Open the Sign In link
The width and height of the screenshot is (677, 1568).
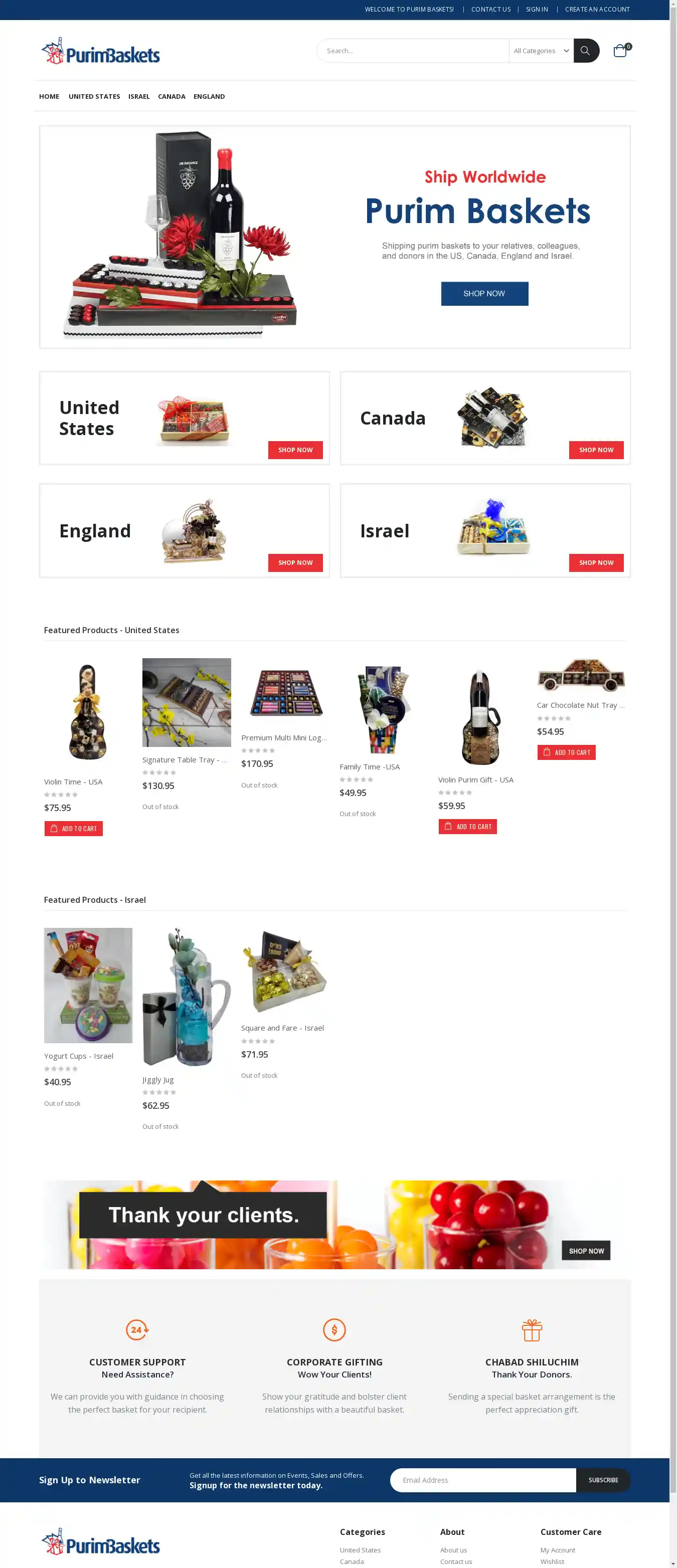click(x=537, y=9)
